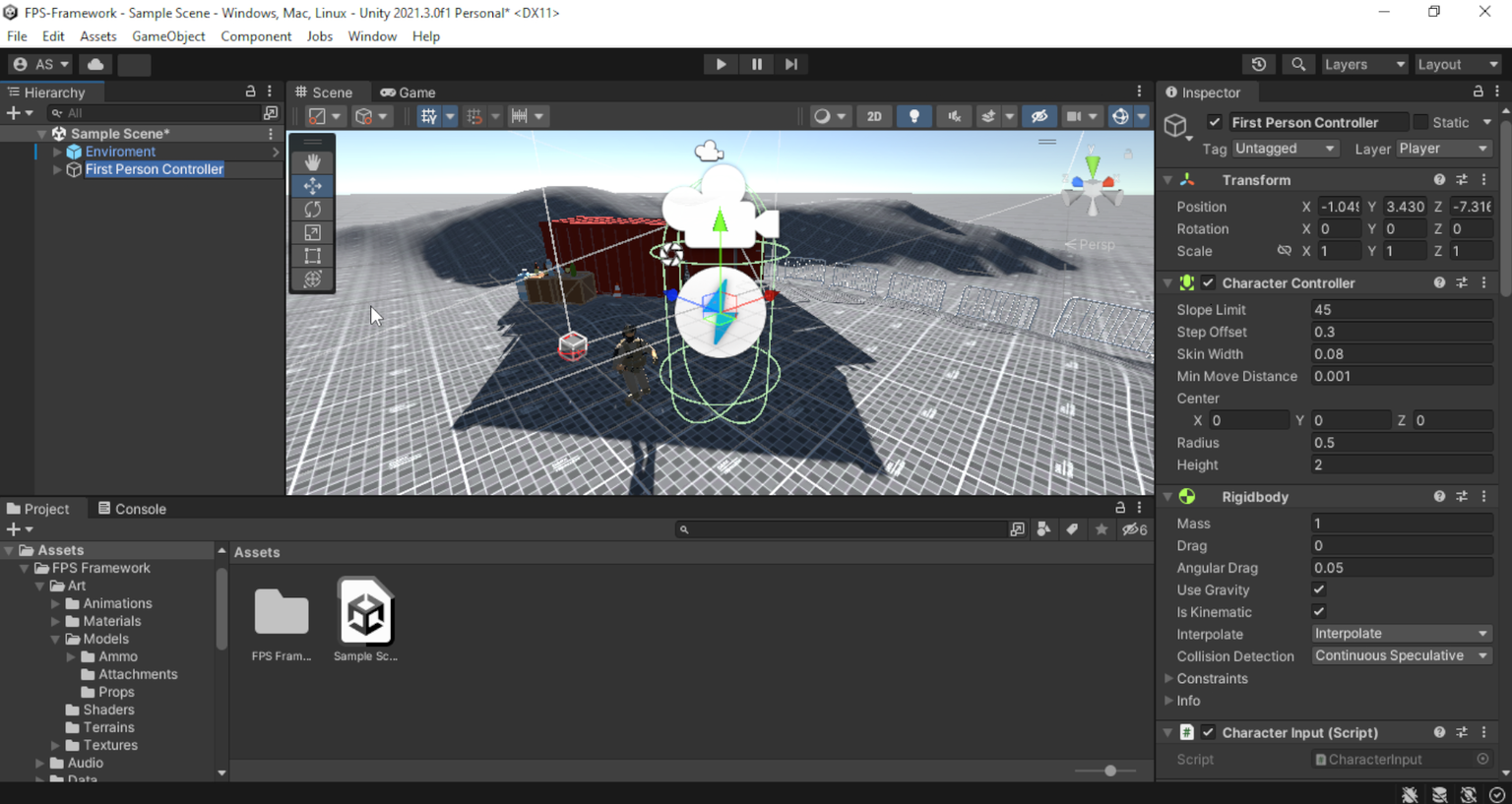Image resolution: width=1512 pixels, height=804 pixels.
Task: Open the Layout dropdown
Action: coord(1458,64)
